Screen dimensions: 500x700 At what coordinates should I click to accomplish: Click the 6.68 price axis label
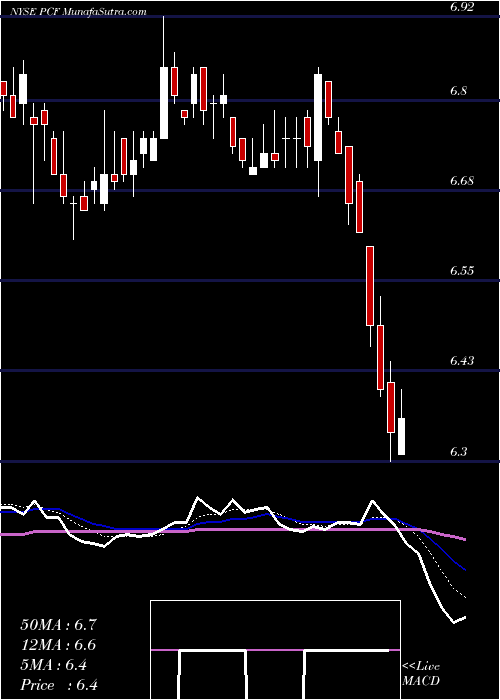[462, 181]
